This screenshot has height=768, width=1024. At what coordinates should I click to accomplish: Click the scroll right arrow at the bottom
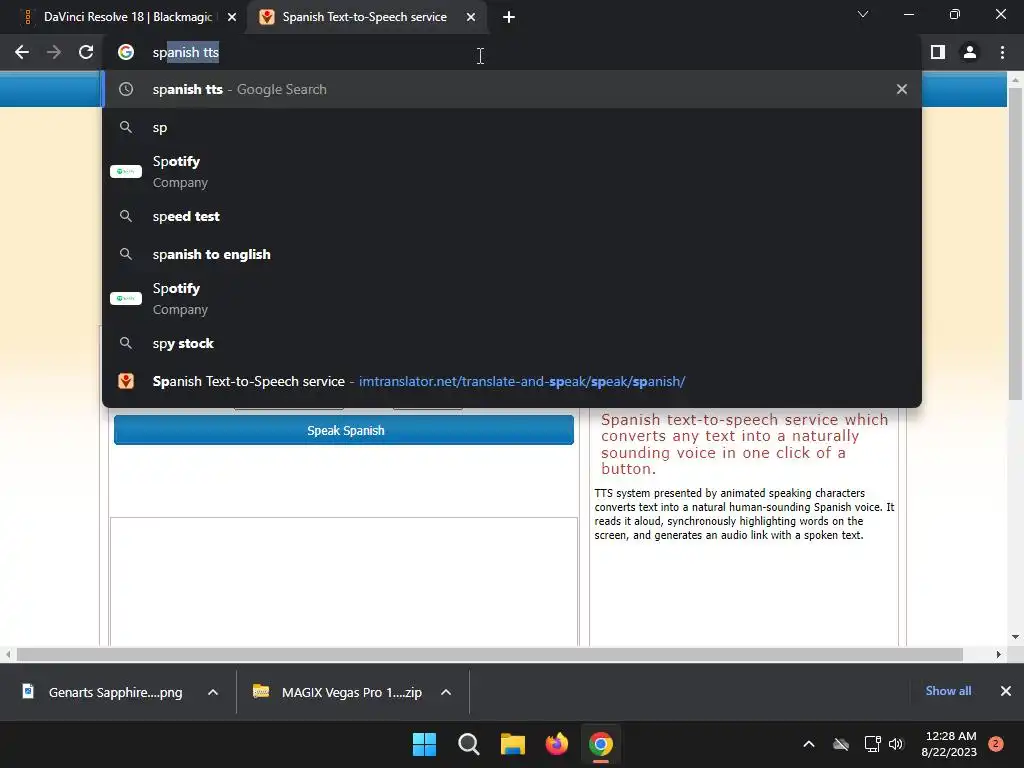pos(999,654)
